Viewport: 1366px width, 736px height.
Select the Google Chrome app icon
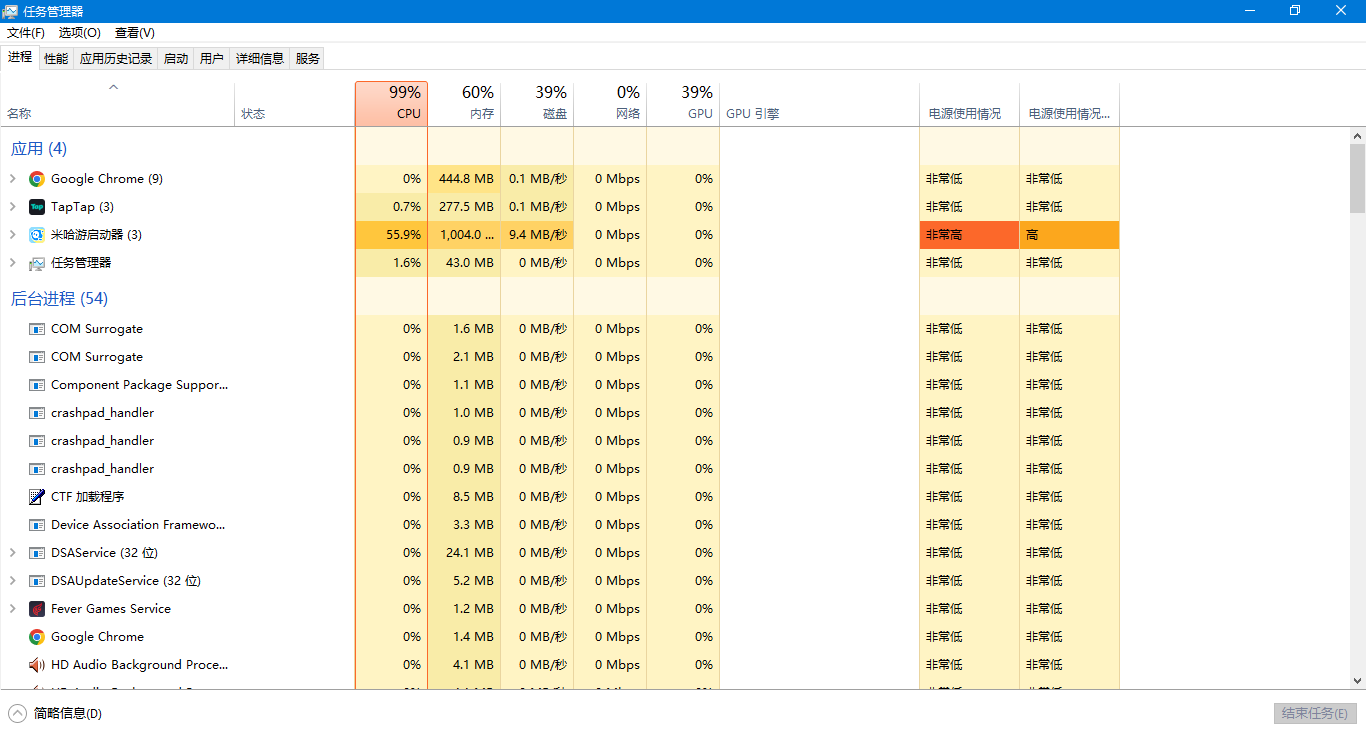coord(37,179)
